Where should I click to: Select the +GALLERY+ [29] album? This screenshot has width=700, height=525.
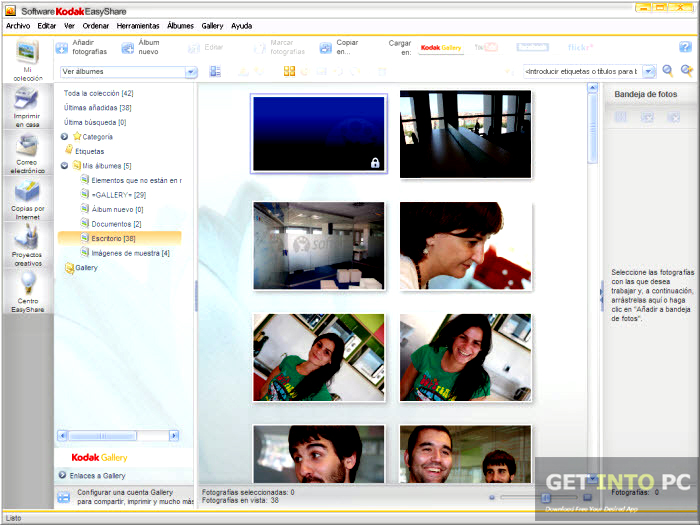118,195
